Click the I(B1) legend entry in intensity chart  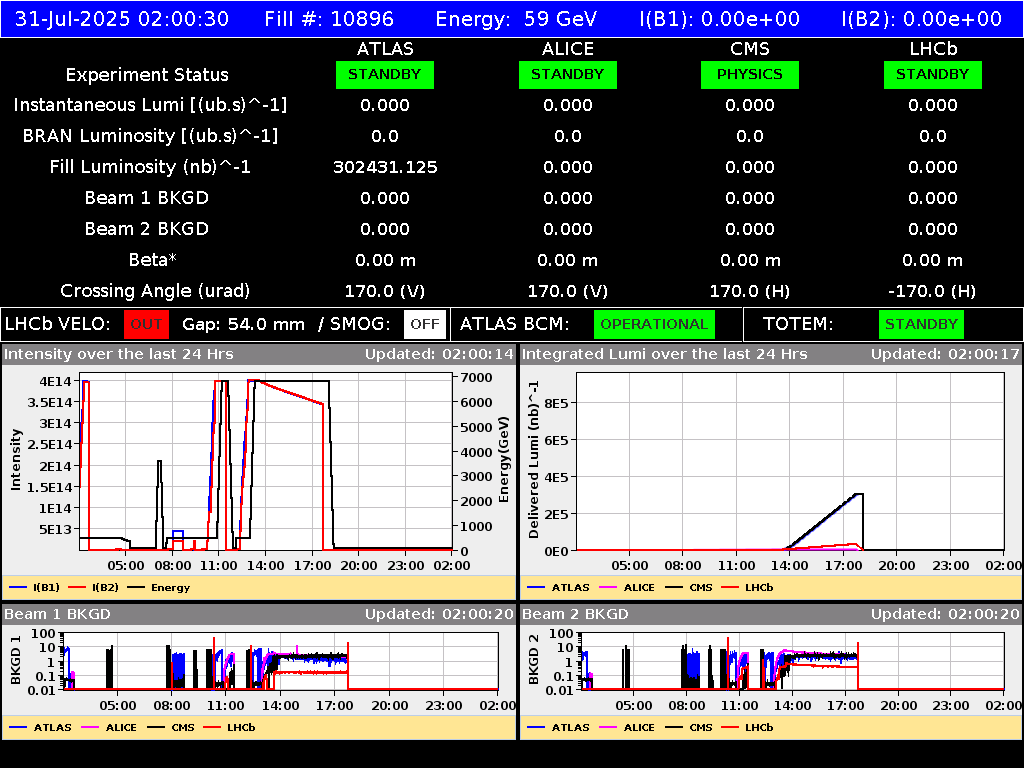pyautogui.click(x=35, y=587)
